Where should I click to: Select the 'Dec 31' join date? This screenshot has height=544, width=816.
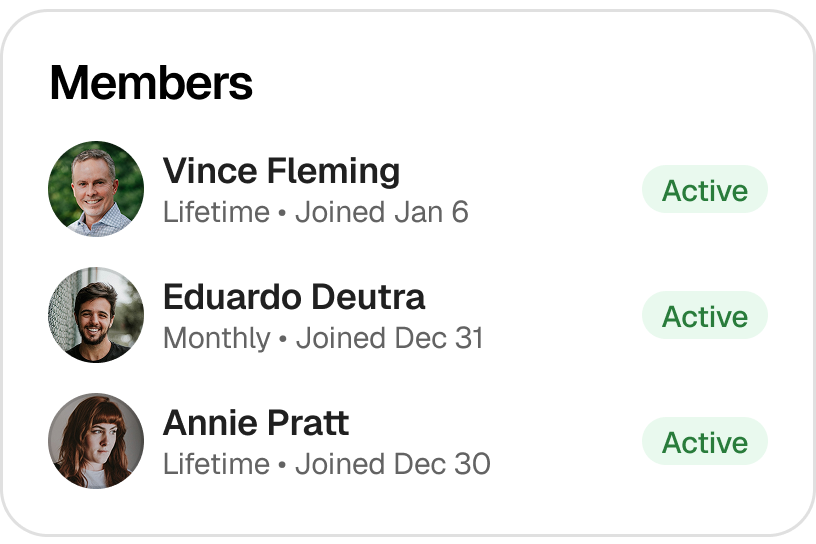(x=439, y=338)
